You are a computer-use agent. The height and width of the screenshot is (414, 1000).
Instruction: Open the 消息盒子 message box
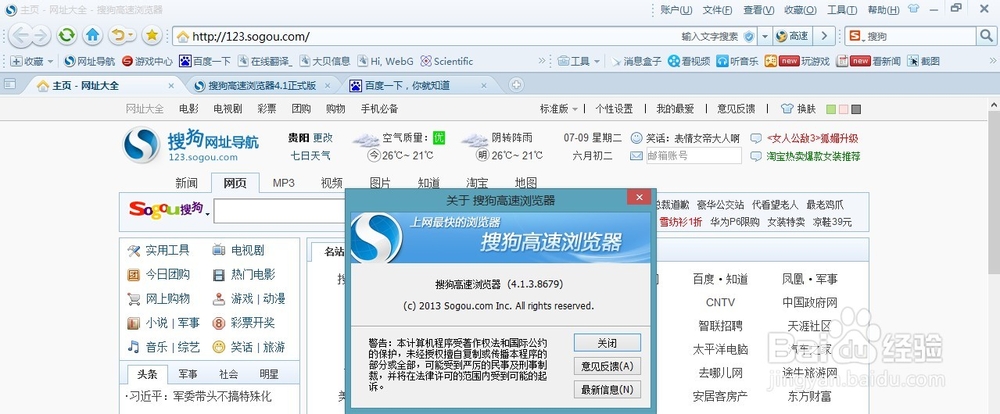636,61
